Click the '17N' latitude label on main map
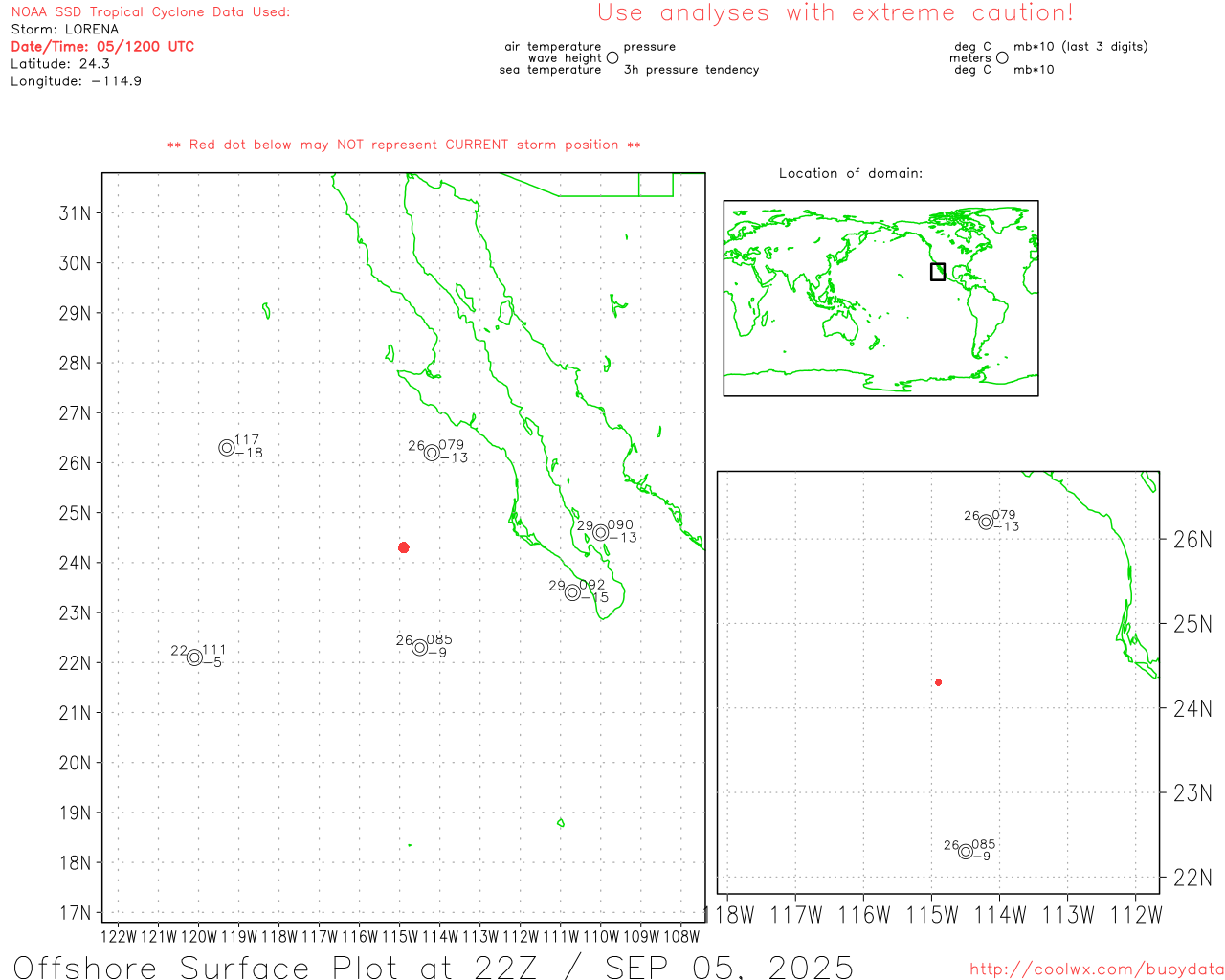The height and width of the screenshot is (980, 1225). pos(76,913)
